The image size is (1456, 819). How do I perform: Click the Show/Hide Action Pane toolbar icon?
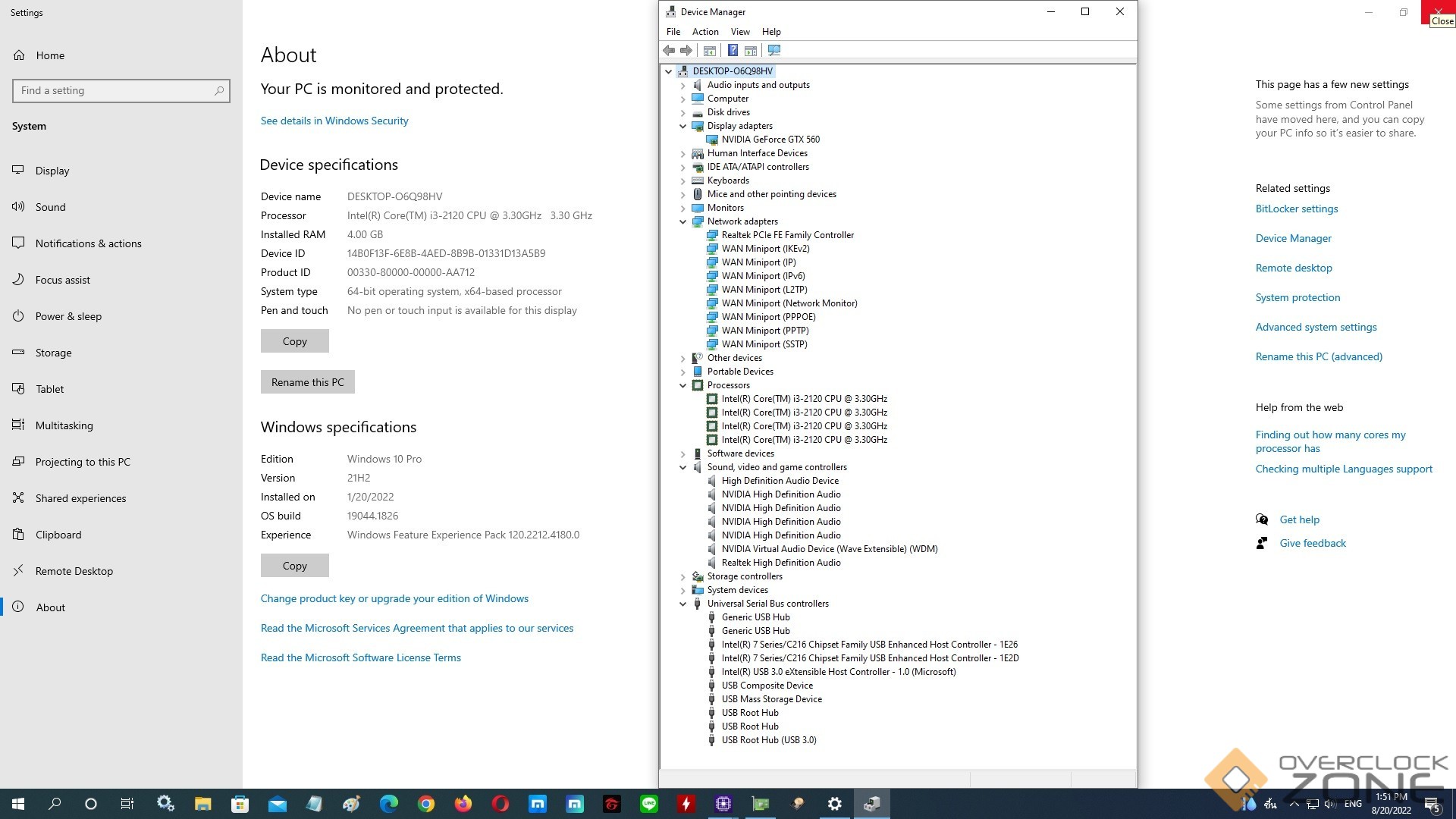tap(751, 50)
